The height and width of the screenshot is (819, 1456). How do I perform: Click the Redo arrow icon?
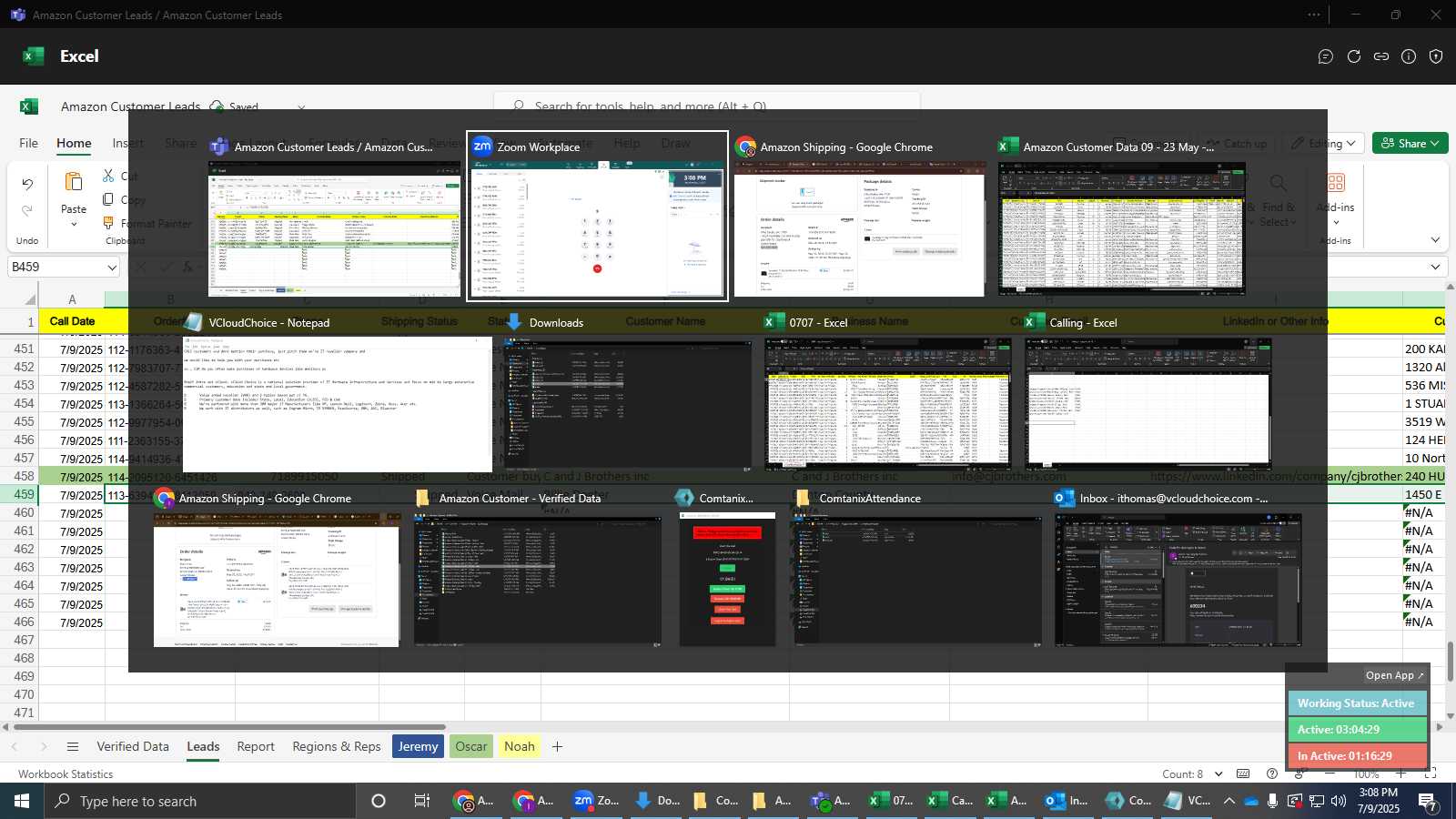[27, 211]
